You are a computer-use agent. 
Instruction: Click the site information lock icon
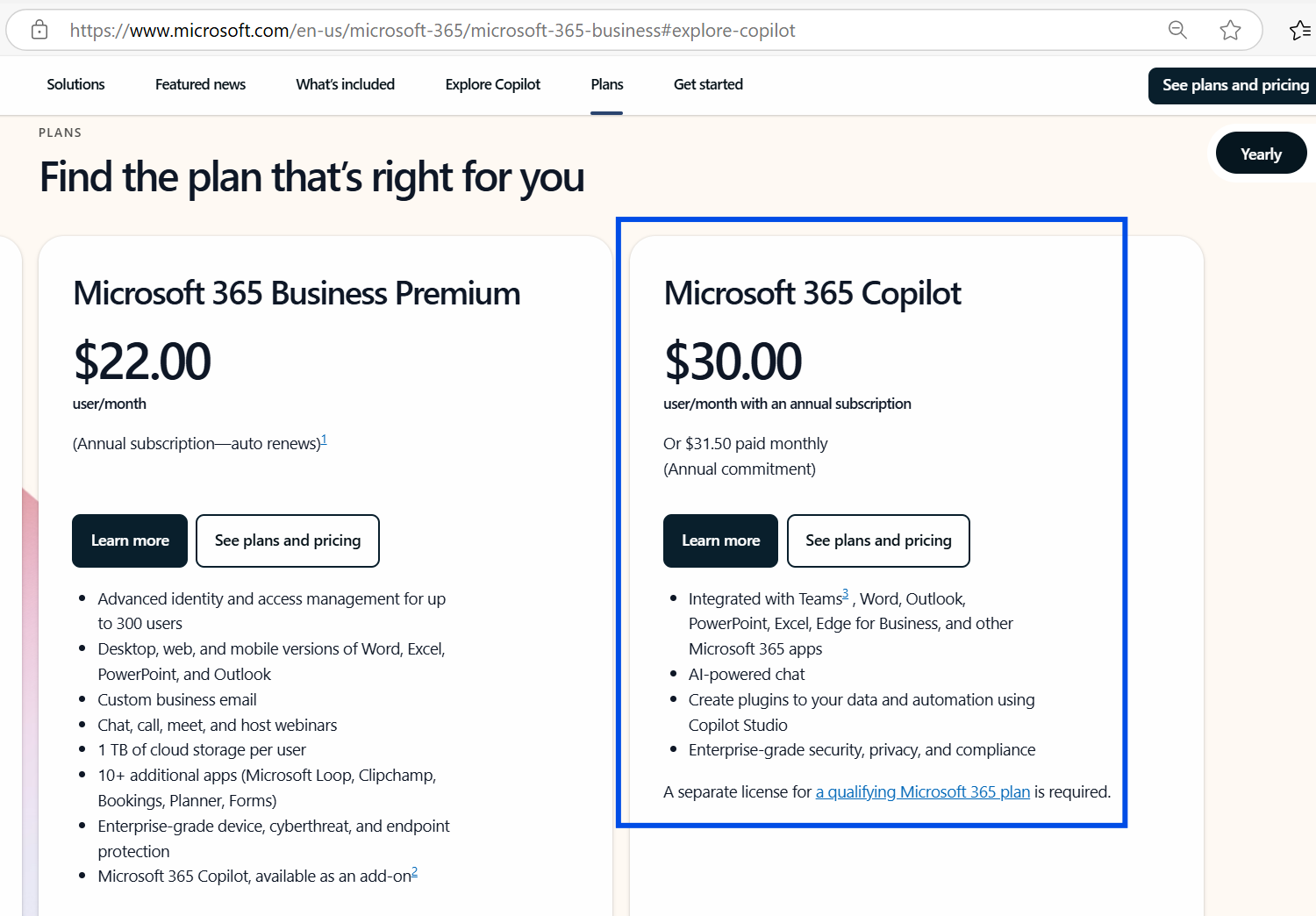[x=39, y=30]
